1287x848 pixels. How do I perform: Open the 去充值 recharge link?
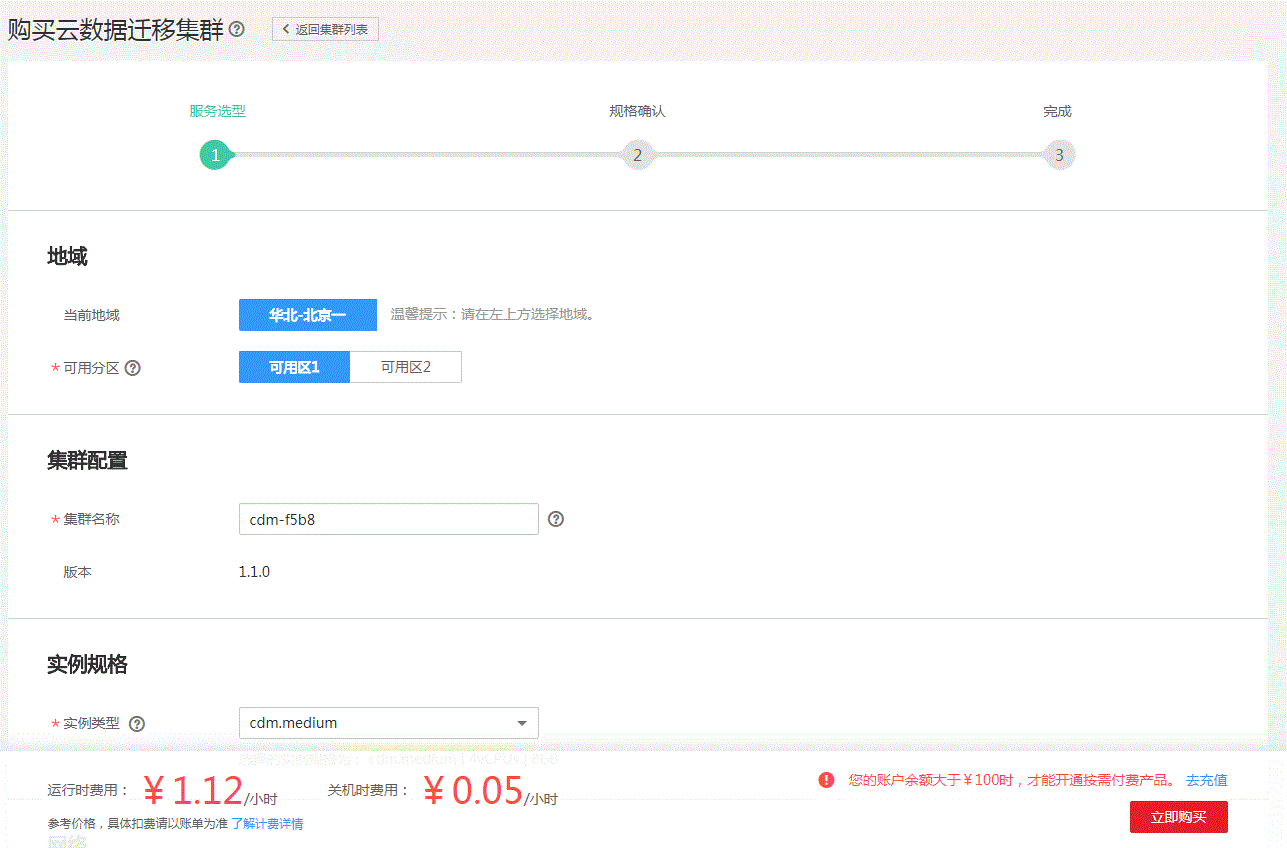(1206, 780)
